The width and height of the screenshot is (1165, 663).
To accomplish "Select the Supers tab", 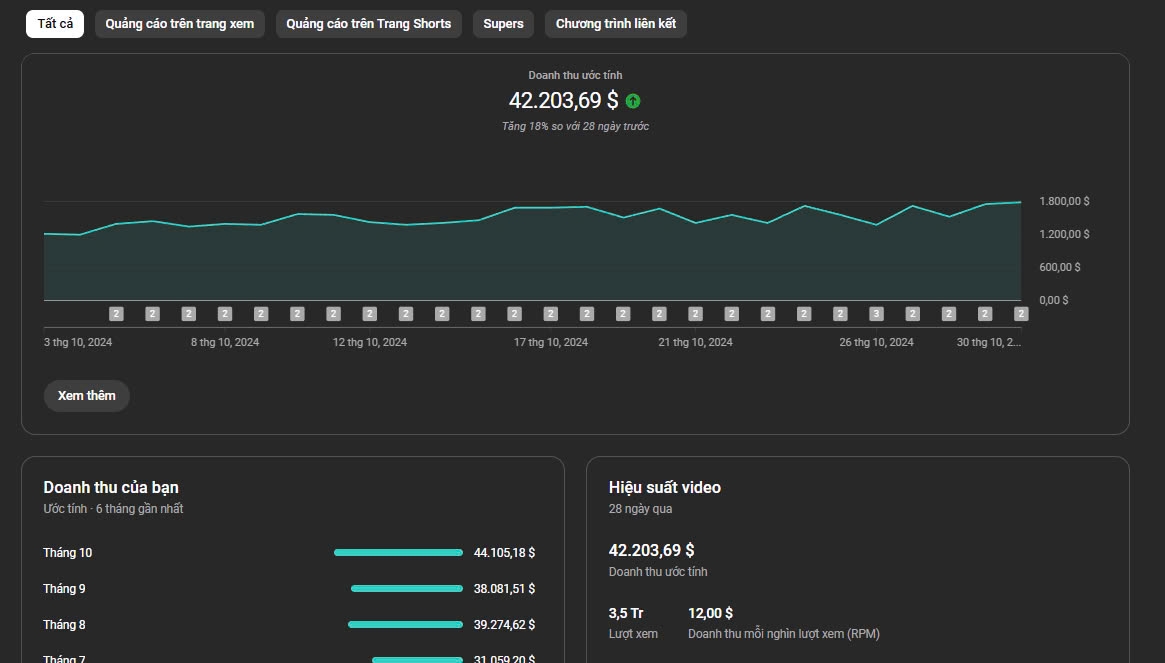I will click(503, 24).
